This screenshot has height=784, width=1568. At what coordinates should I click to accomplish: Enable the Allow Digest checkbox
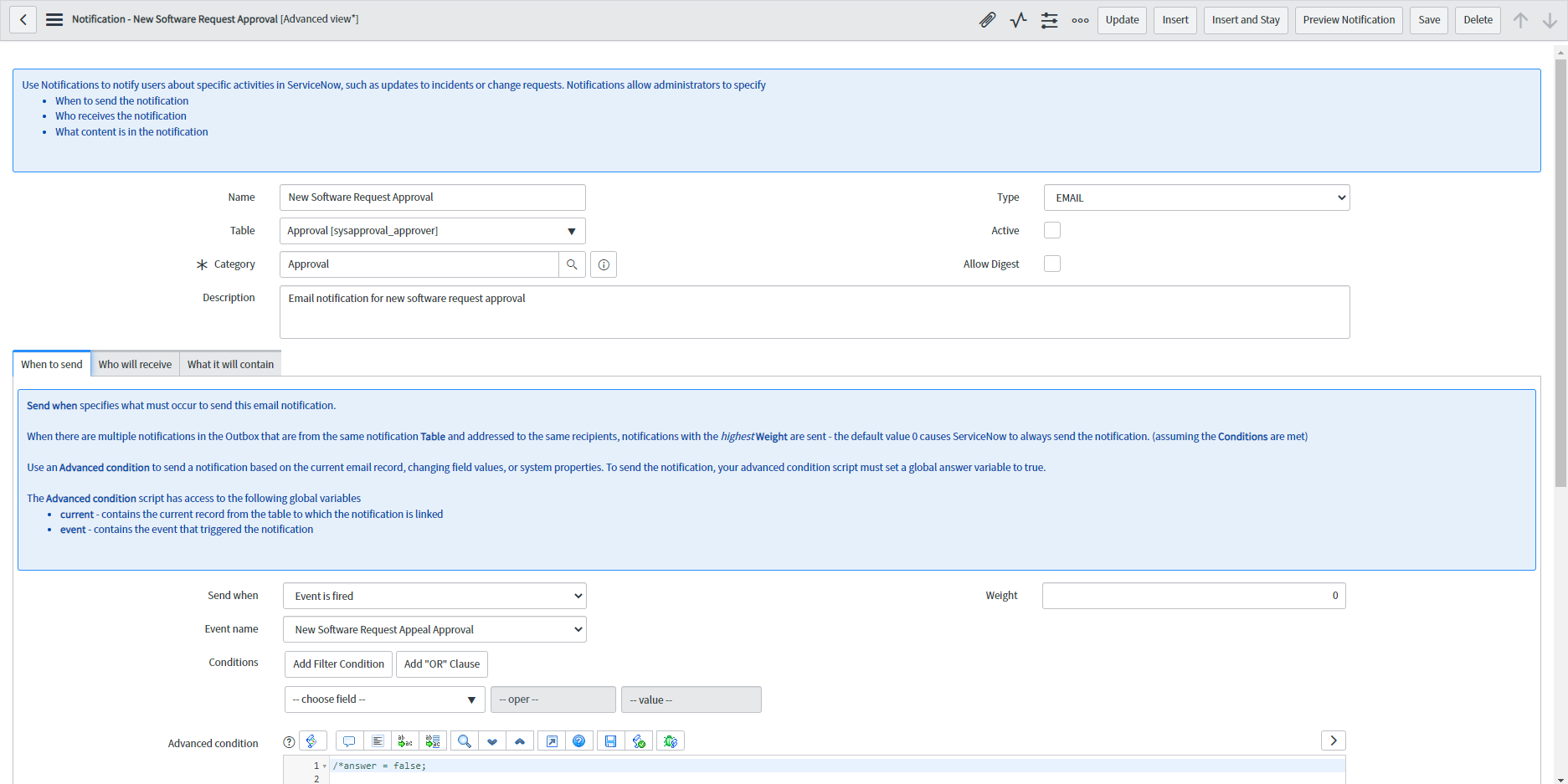coord(1052,264)
